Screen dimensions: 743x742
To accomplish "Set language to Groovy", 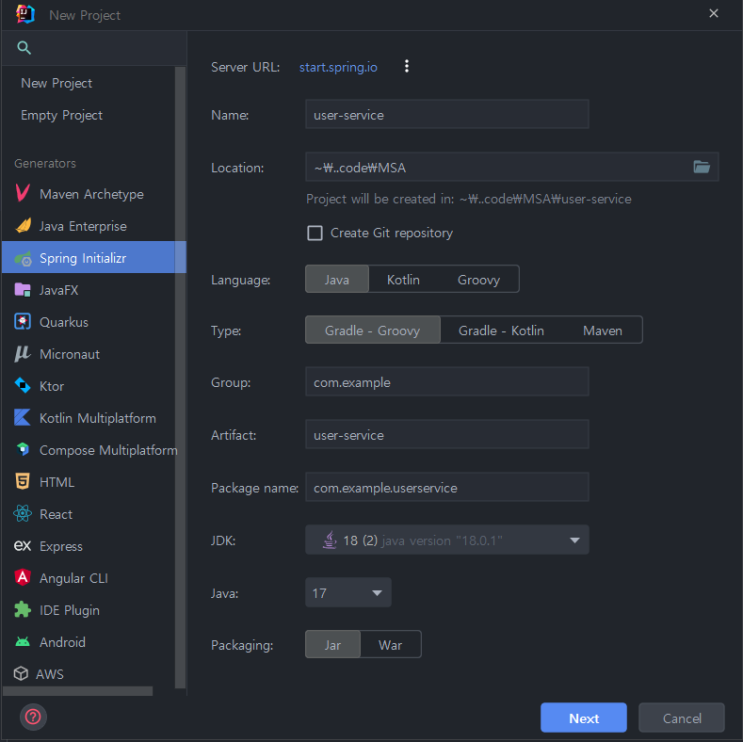I will coord(479,280).
